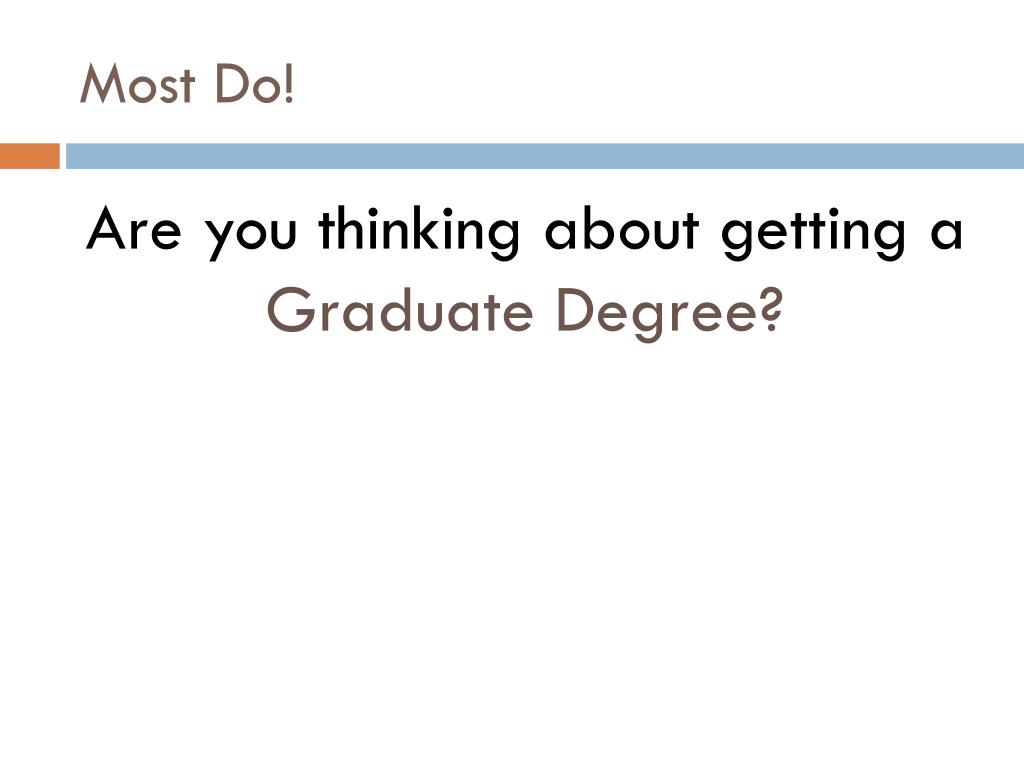The width and height of the screenshot is (1024, 768).
Task: Click the brown word "Graduate"
Action: click(x=400, y=310)
